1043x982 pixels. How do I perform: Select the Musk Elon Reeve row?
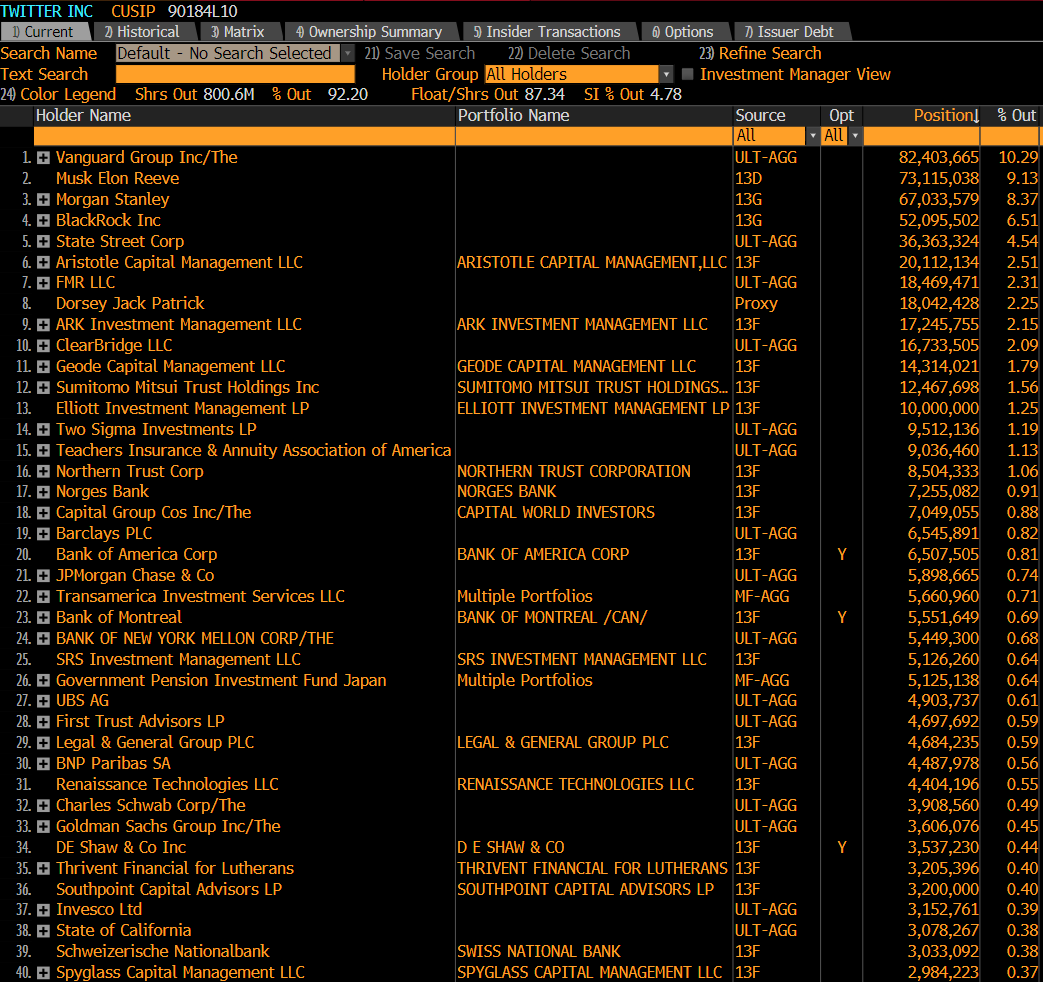pyautogui.click(x=118, y=178)
